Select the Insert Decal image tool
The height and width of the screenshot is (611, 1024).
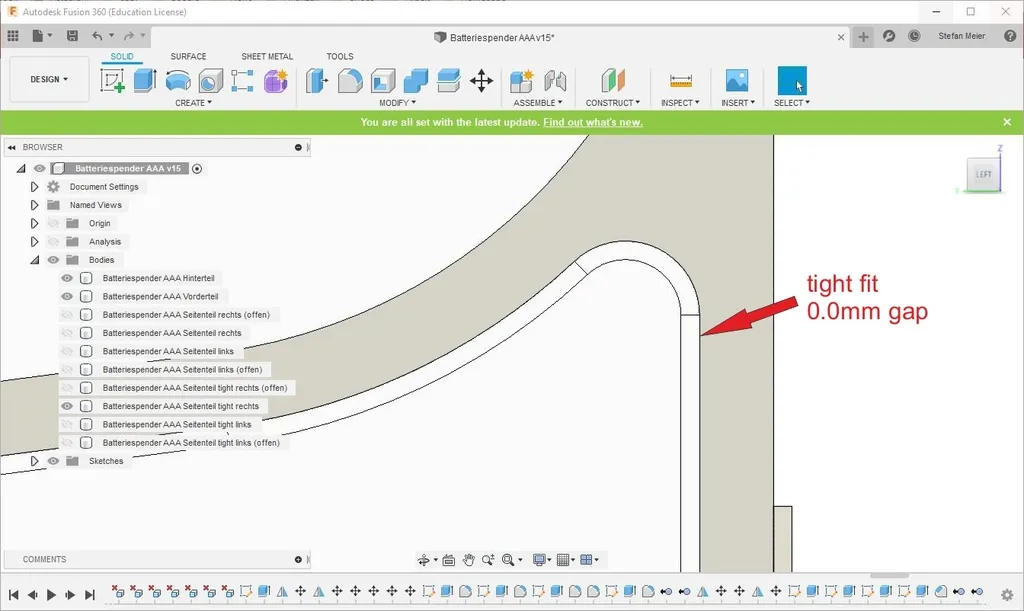coord(737,81)
